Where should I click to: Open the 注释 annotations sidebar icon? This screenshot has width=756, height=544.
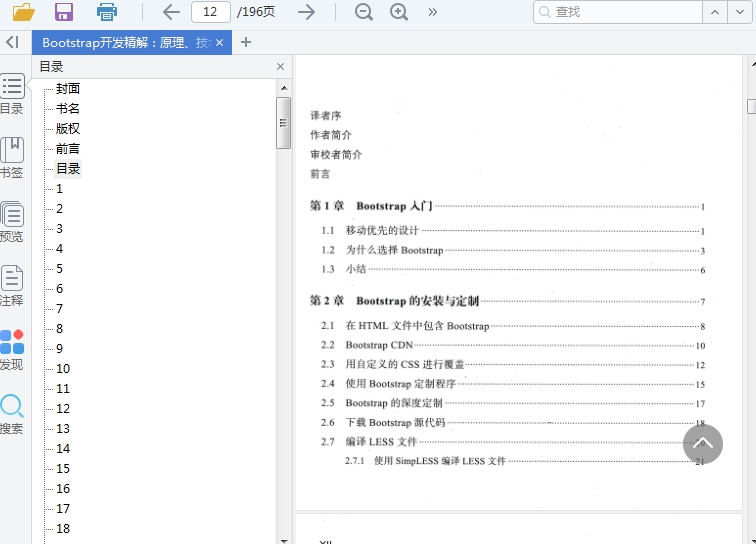pos(12,286)
